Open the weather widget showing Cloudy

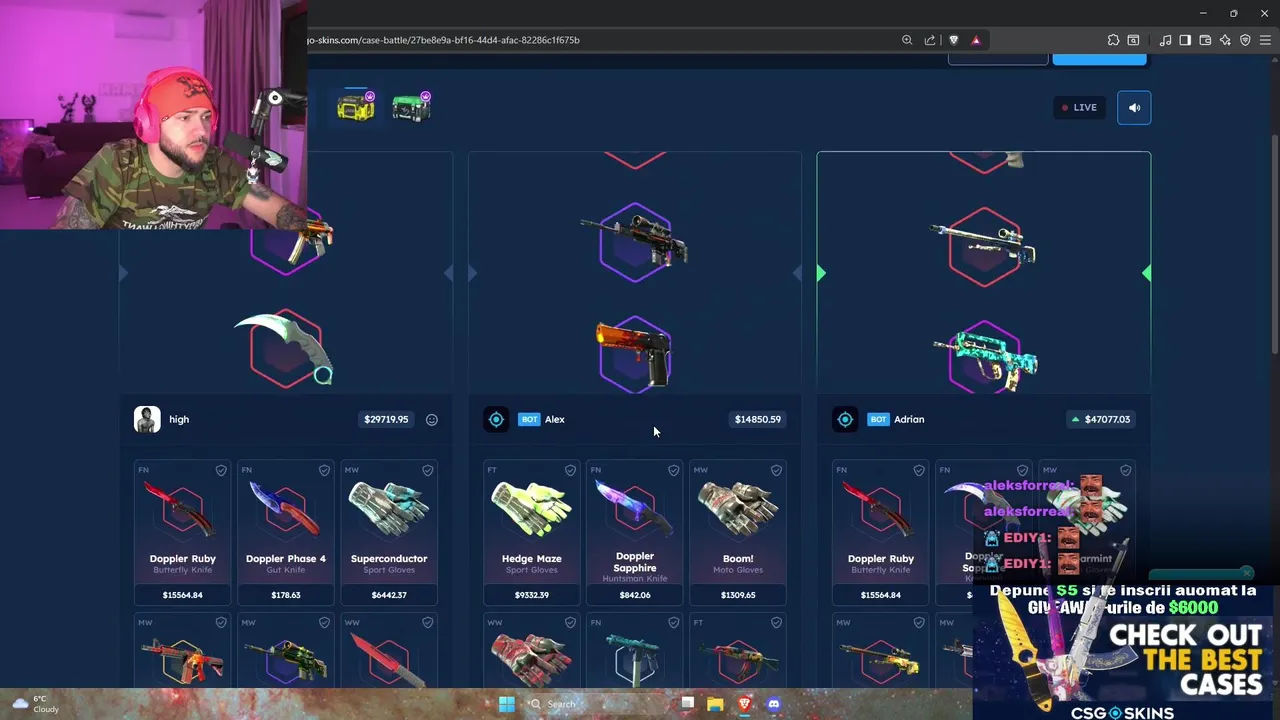click(x=34, y=704)
